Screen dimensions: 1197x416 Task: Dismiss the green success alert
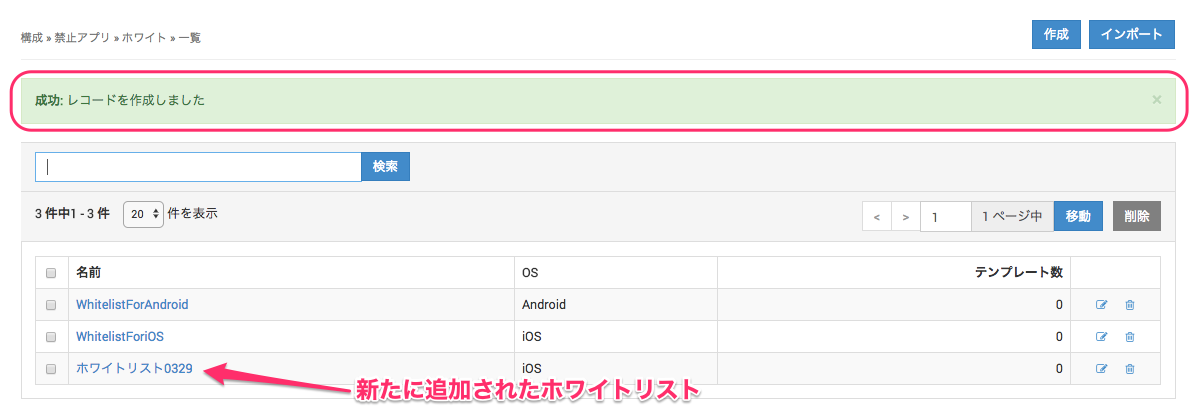[1157, 99]
